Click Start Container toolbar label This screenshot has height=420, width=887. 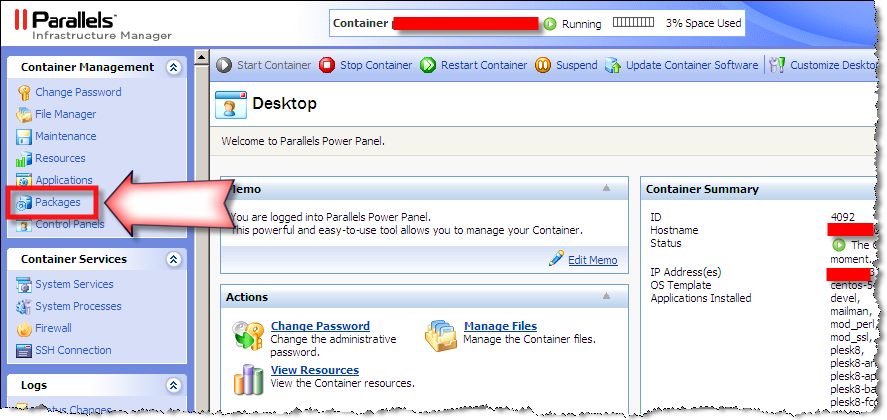point(274,65)
